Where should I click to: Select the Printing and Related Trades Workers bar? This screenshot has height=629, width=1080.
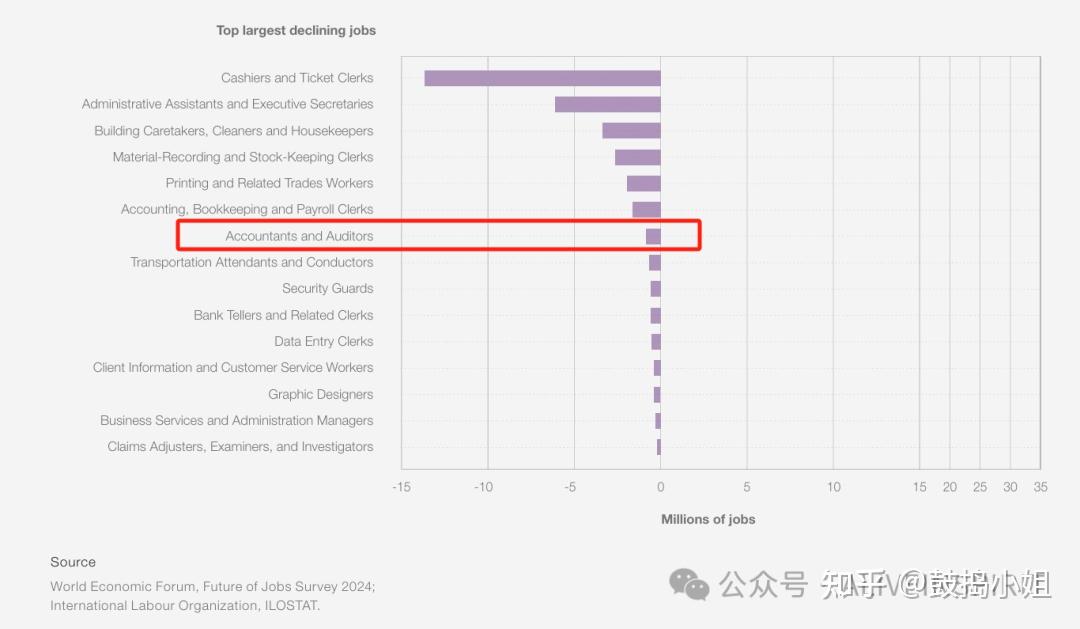click(x=643, y=183)
